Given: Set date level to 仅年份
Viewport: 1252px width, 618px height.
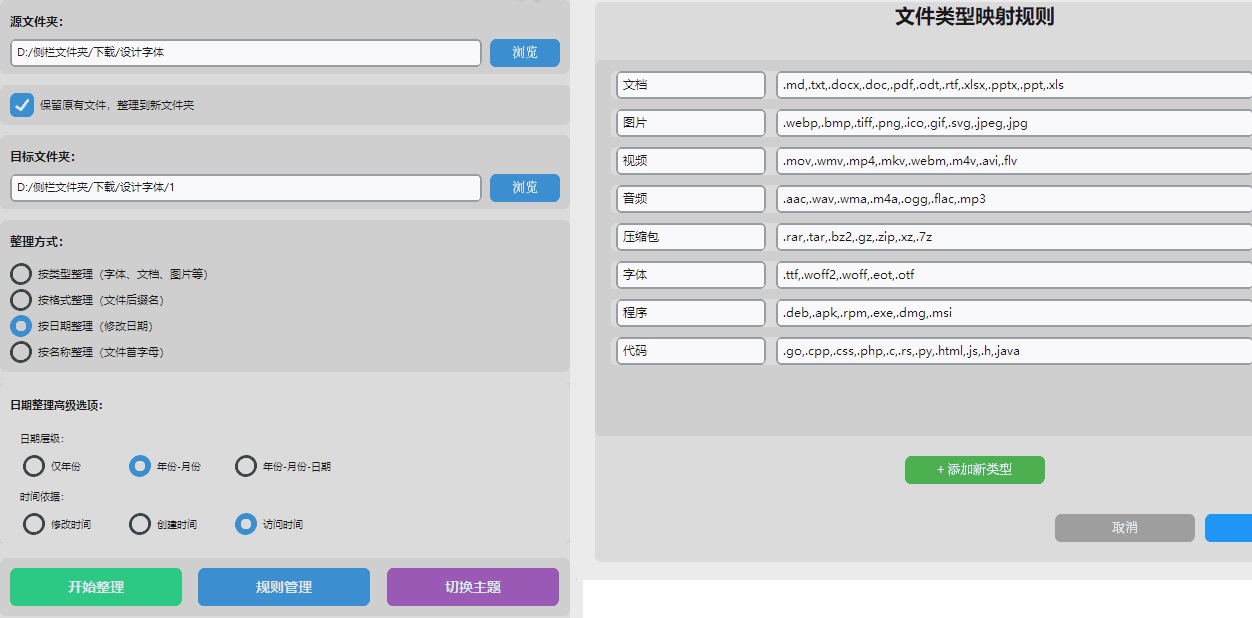Looking at the screenshot, I should [34, 466].
